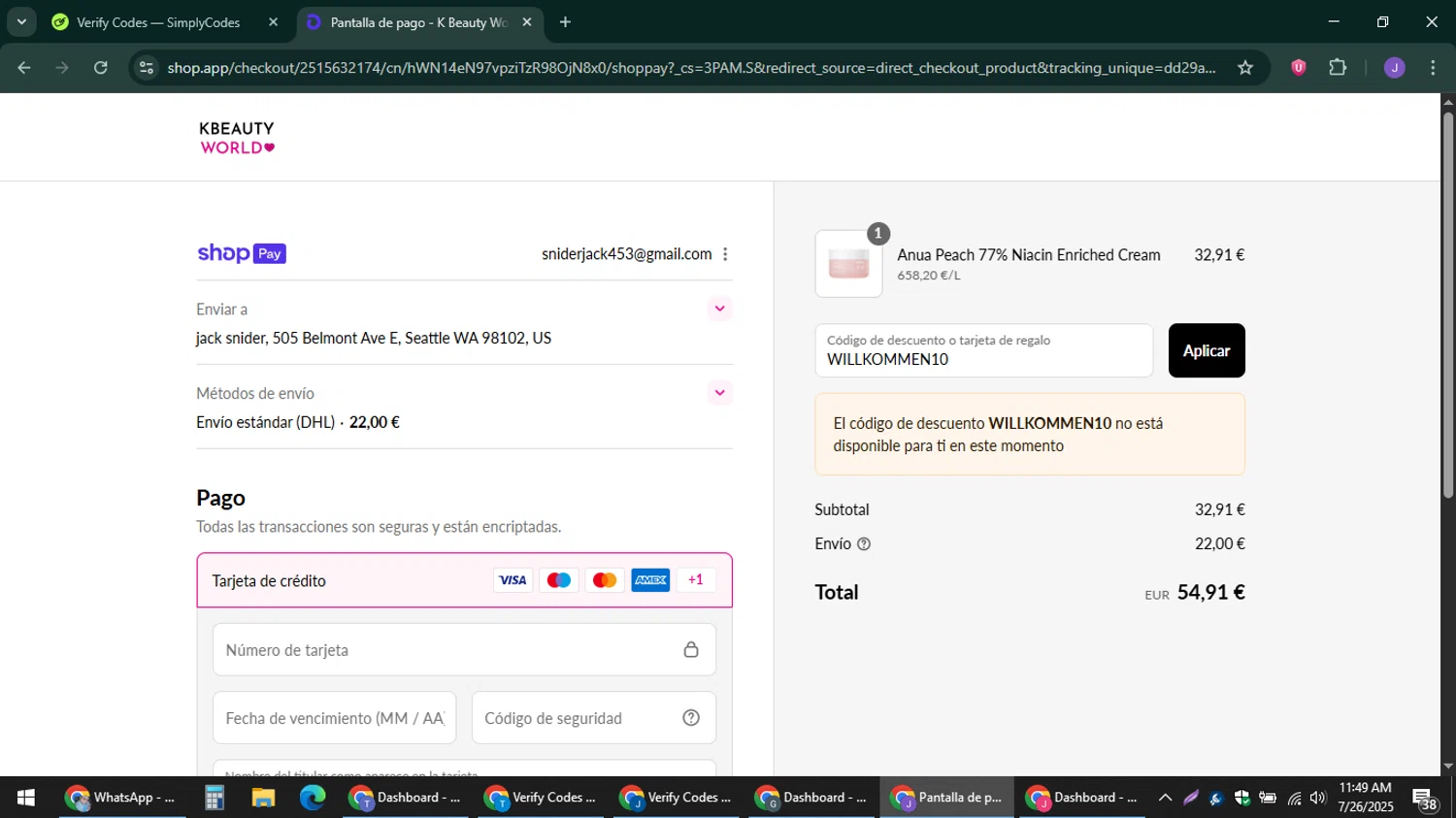The width and height of the screenshot is (1456, 818).
Task: Open the tab search dropdown
Action: point(21,22)
